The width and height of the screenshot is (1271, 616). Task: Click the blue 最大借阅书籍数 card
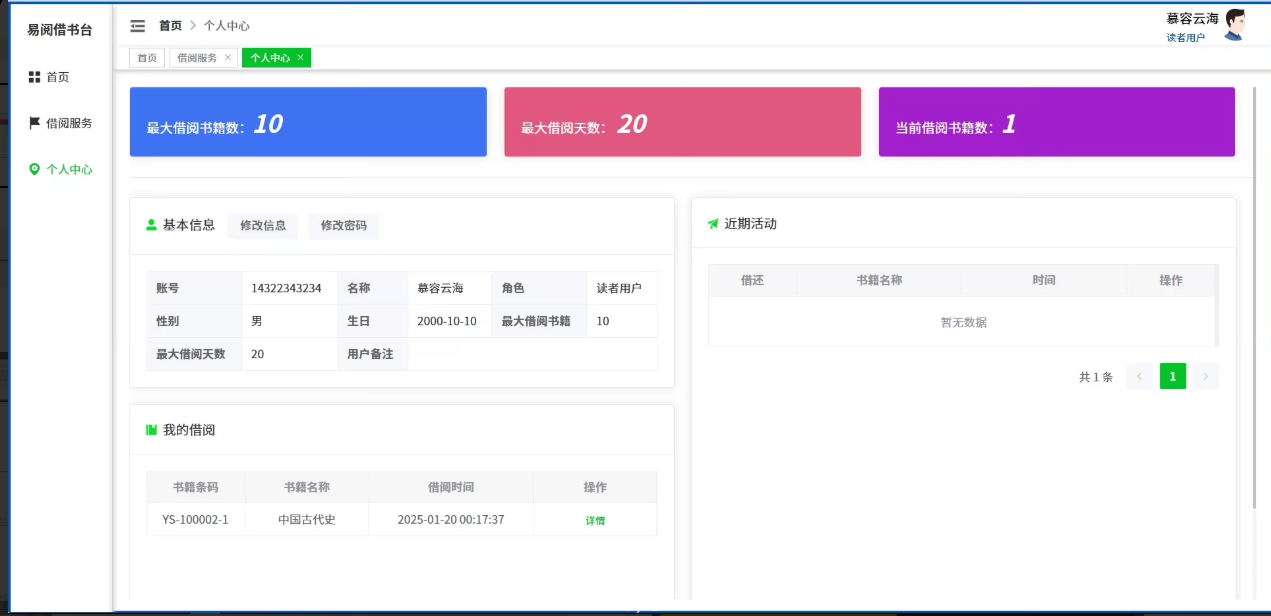tap(308, 122)
